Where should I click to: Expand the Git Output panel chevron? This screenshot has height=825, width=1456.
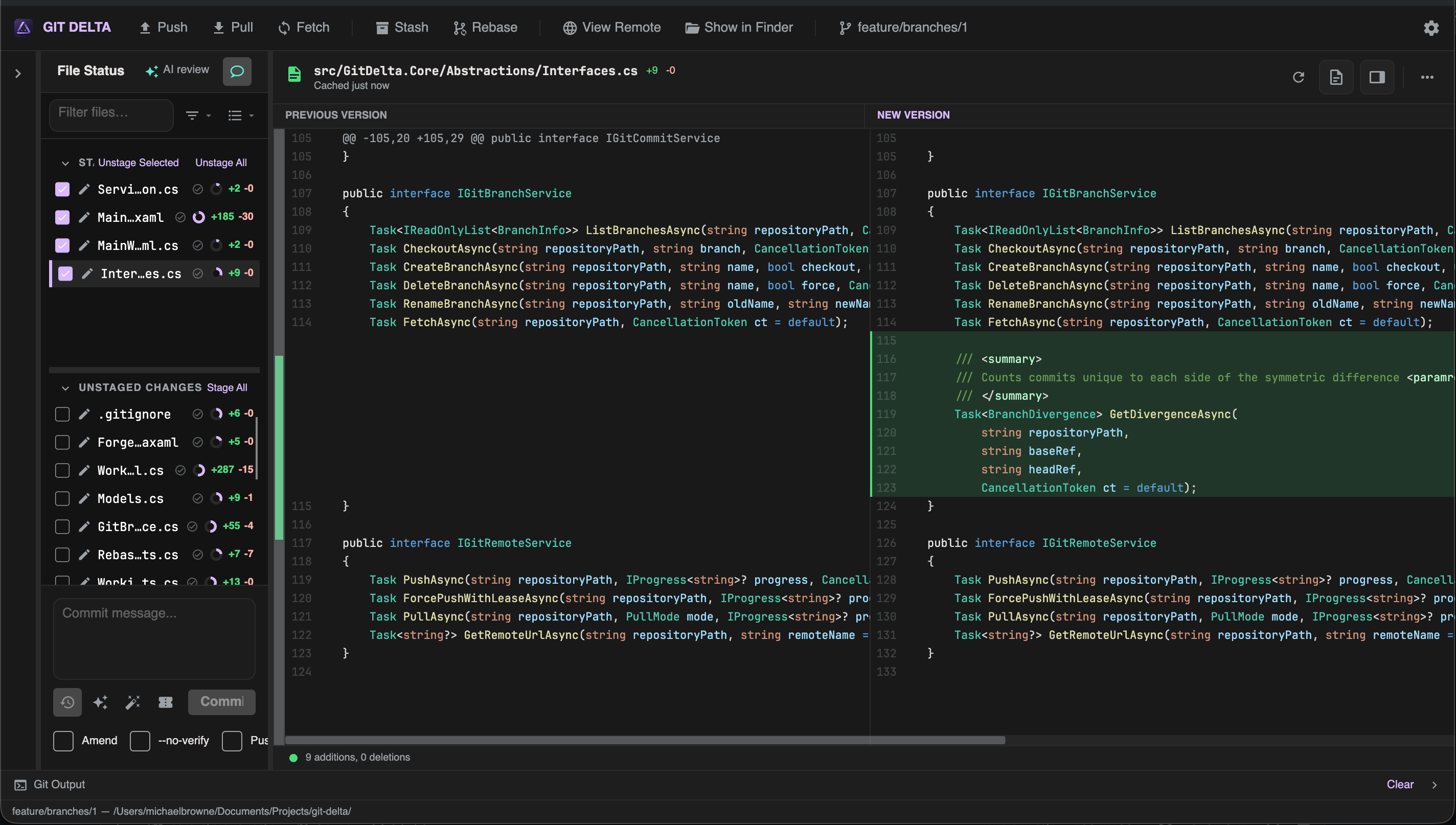click(1435, 785)
